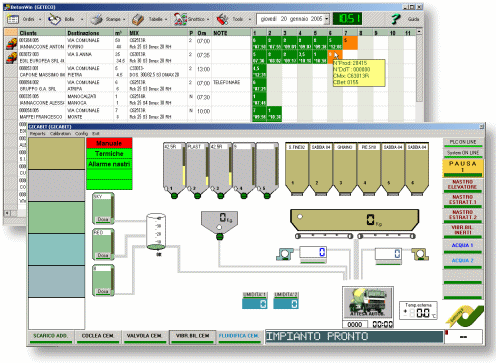496x363 pixels.
Task: Toggle the PAUSA button
Action: (x=463, y=168)
